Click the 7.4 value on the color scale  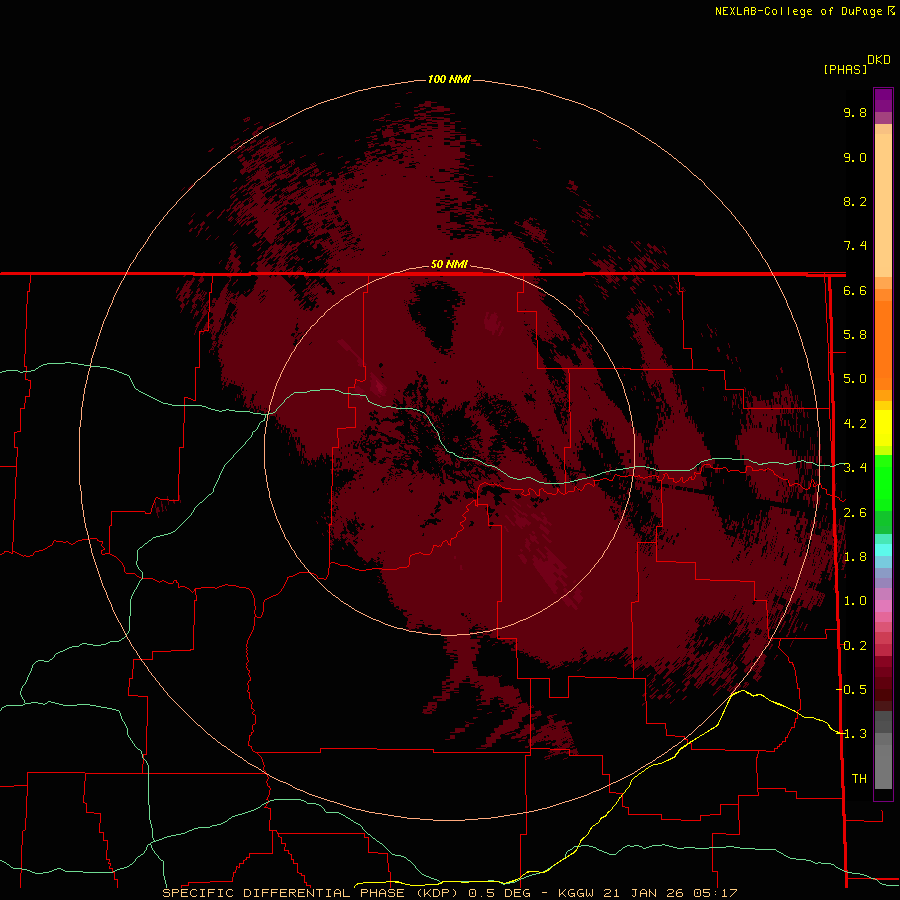855,246
